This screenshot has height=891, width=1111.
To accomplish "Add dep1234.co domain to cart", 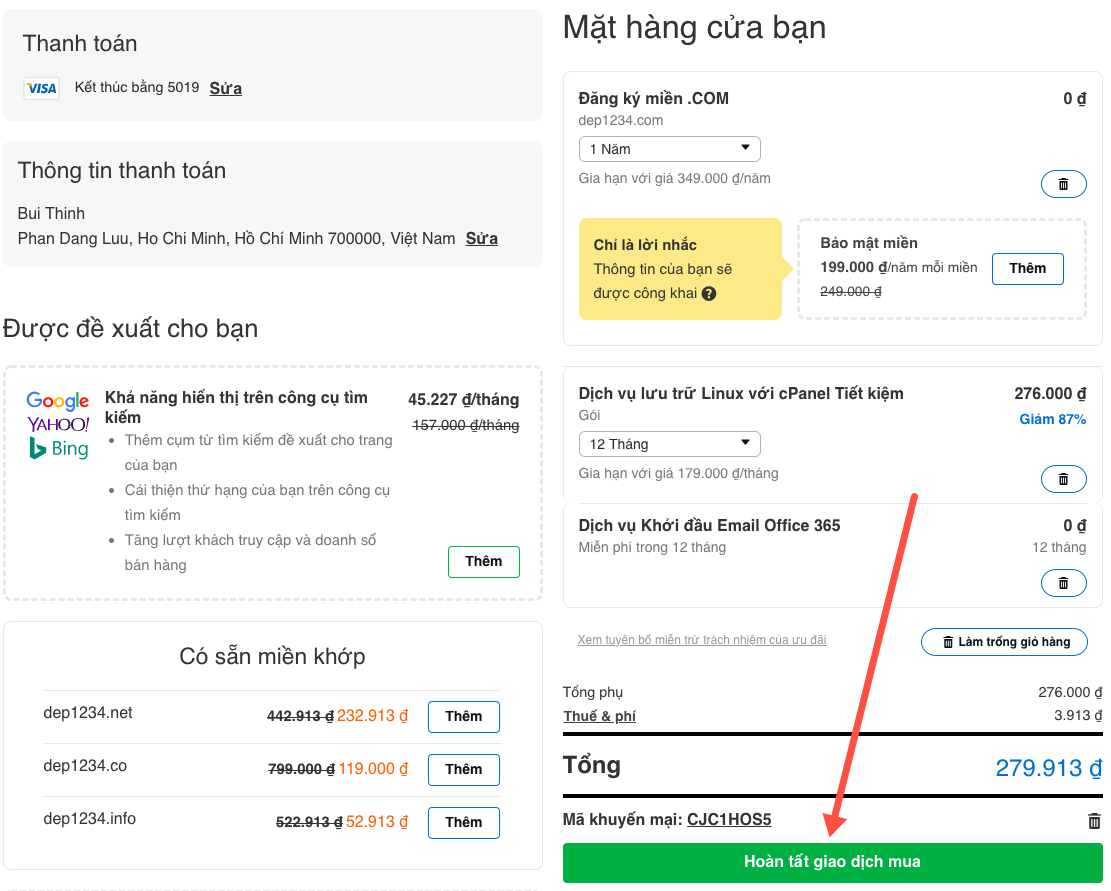I will [463, 770].
